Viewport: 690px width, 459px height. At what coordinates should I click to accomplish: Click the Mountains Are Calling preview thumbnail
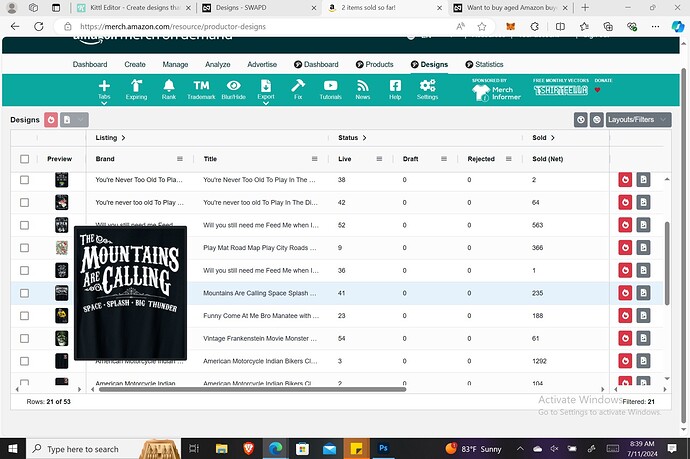(62, 293)
